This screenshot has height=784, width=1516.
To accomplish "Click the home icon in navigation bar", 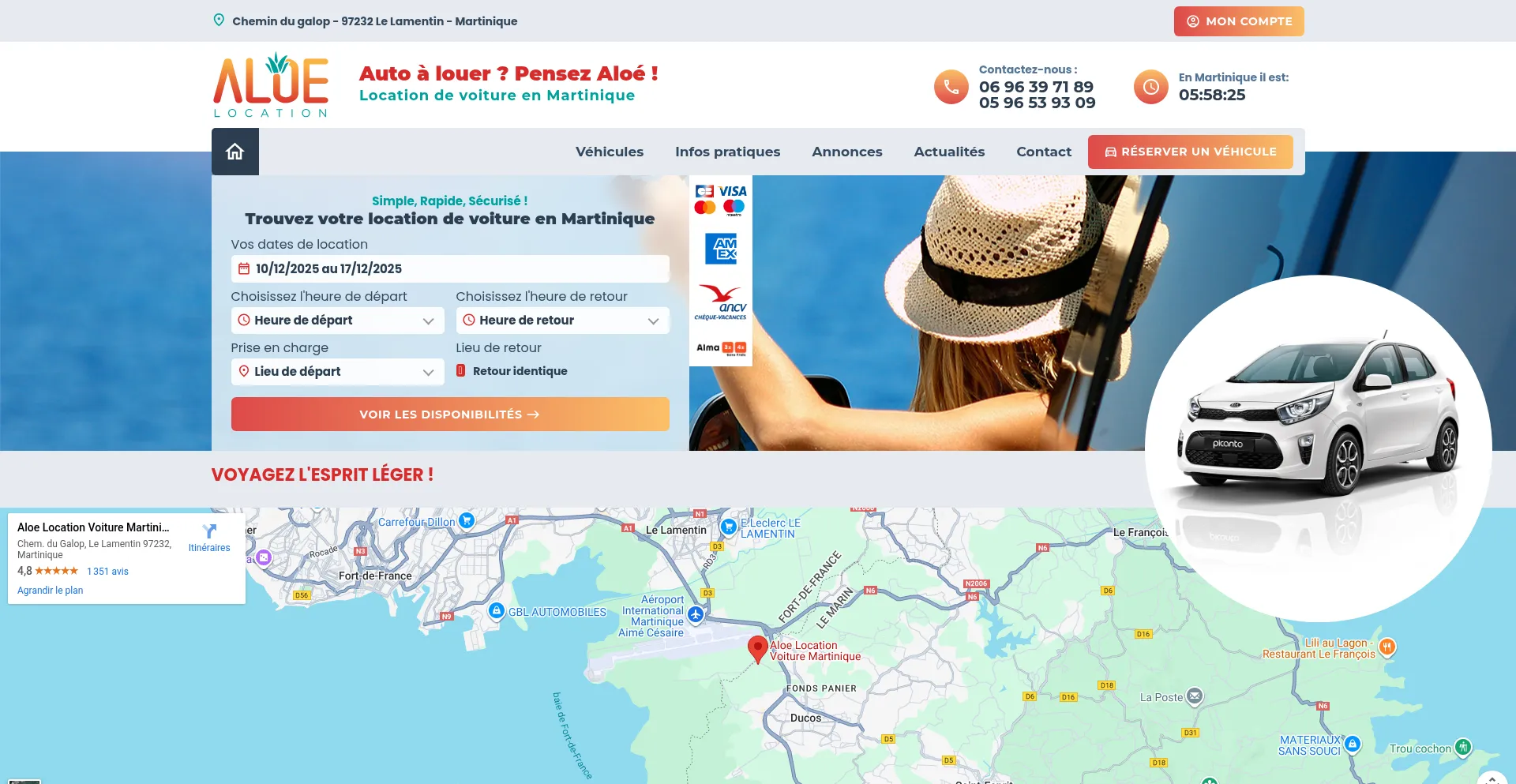I will point(235,152).
